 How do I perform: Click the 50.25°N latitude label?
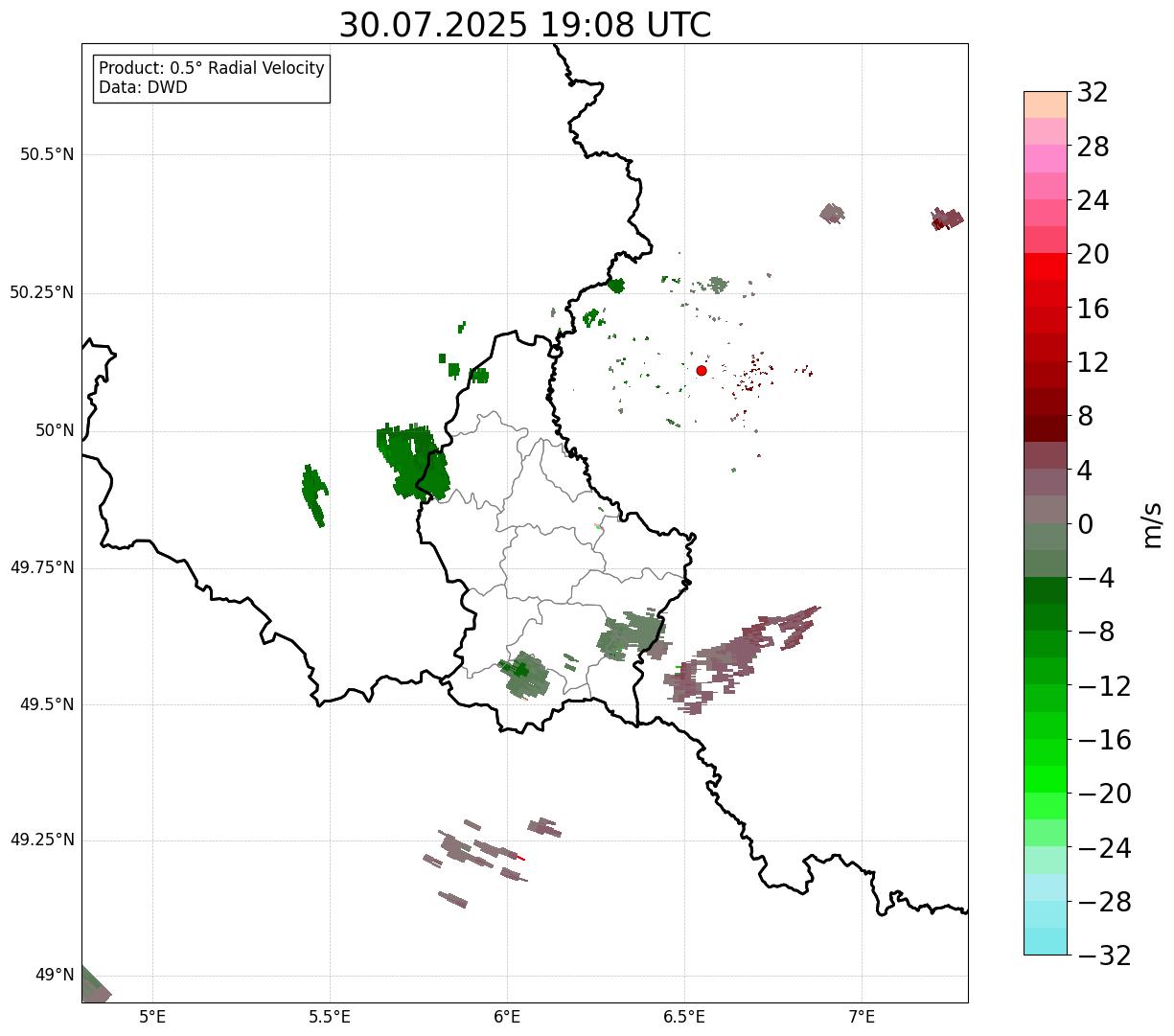(x=42, y=292)
